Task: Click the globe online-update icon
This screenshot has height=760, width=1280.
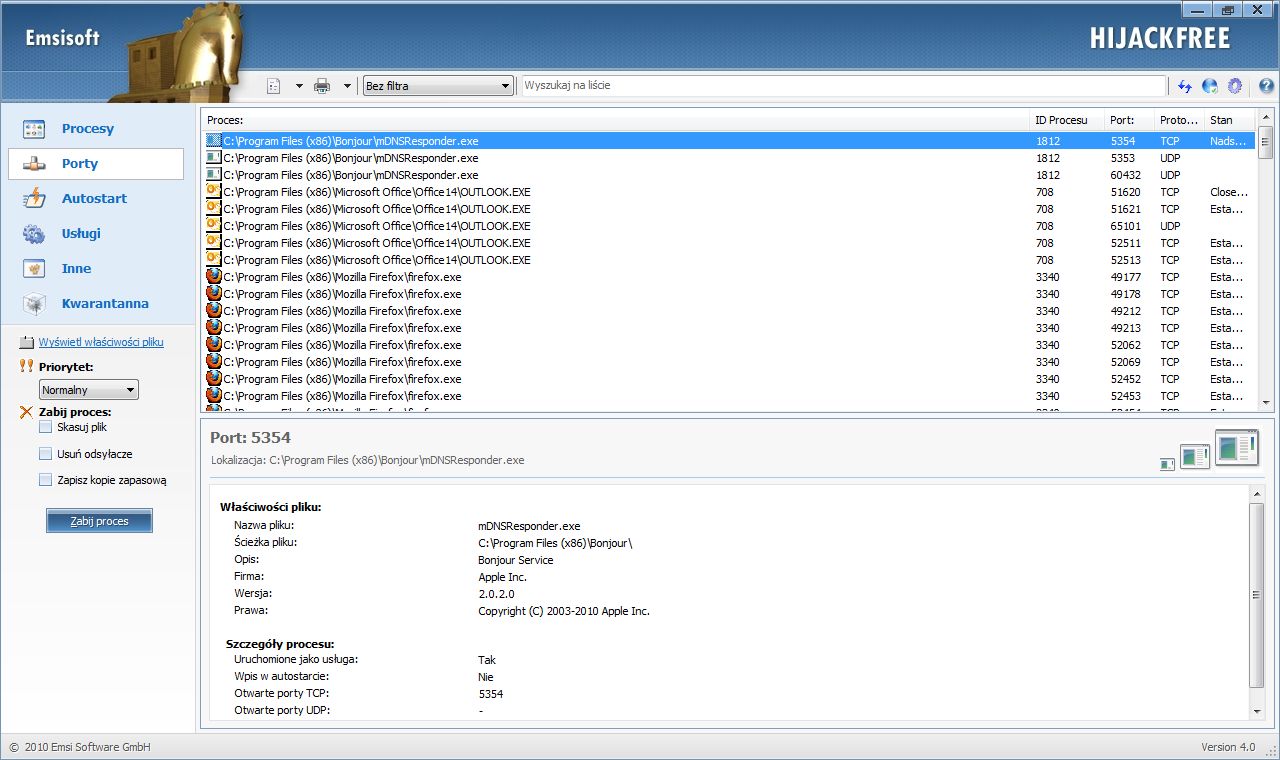Action: click(x=1210, y=86)
